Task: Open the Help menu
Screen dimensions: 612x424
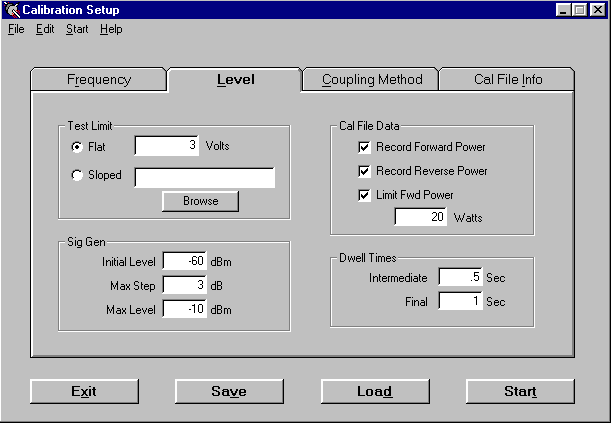Action: 111,29
